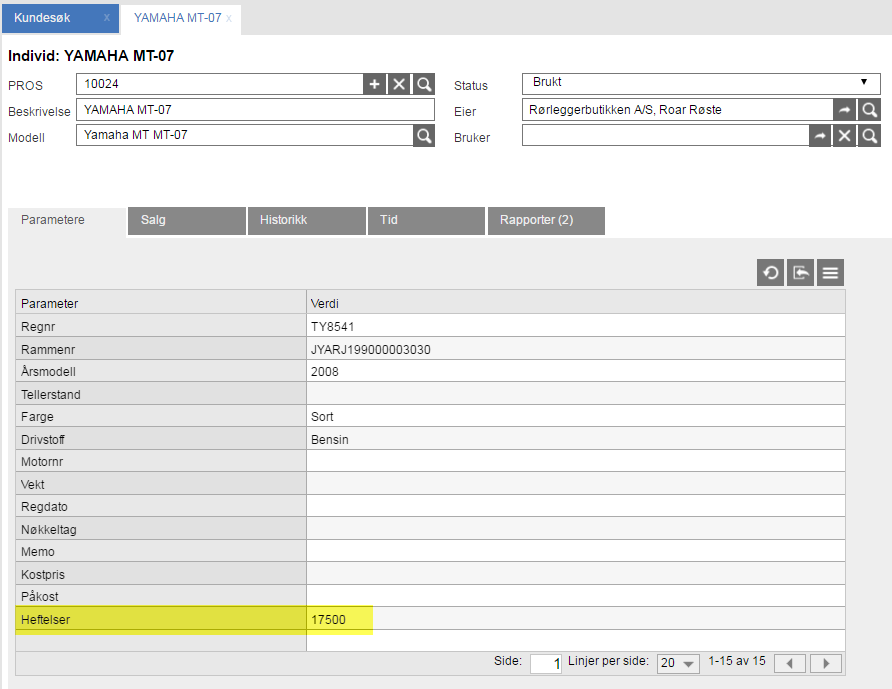Viewport: 892px width, 689px height.
Task: Go to owner using Eier arrow icon
Action: pyautogui.click(x=845, y=110)
